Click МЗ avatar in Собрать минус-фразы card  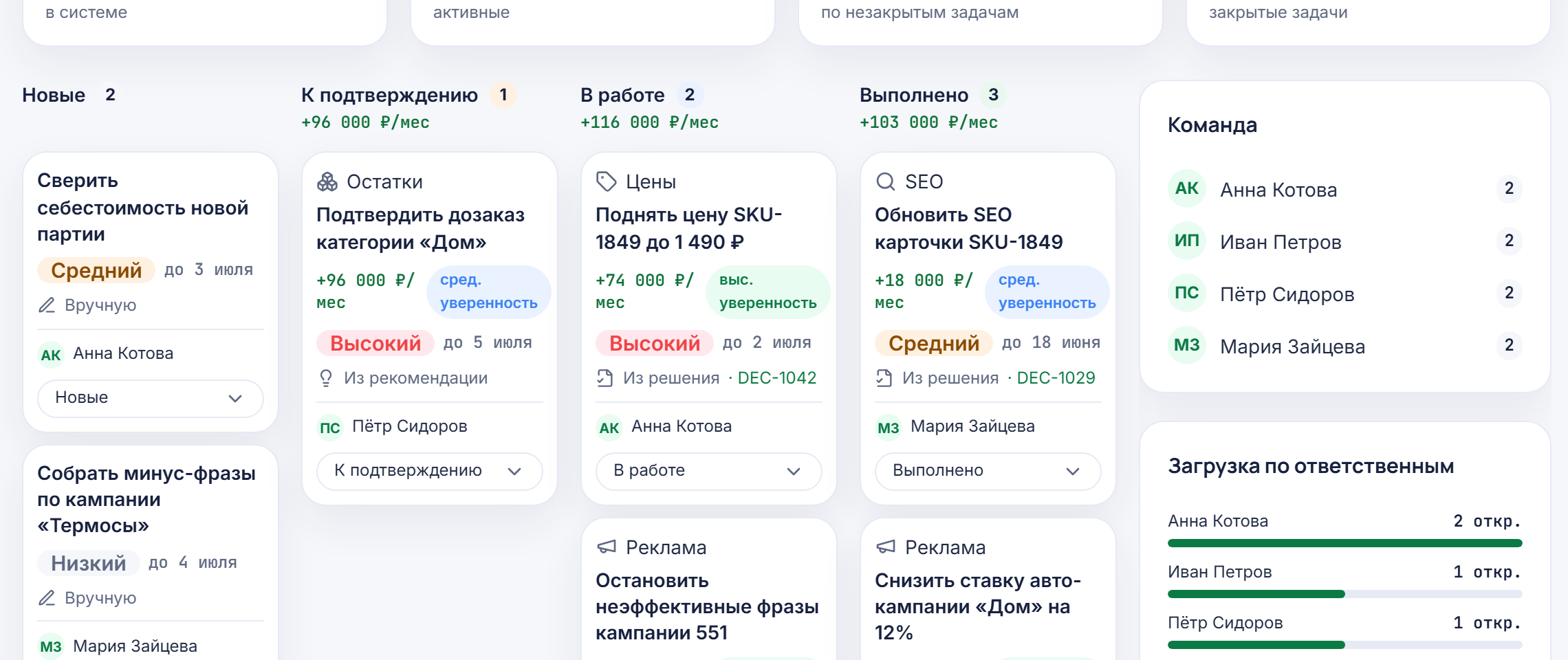[51, 646]
